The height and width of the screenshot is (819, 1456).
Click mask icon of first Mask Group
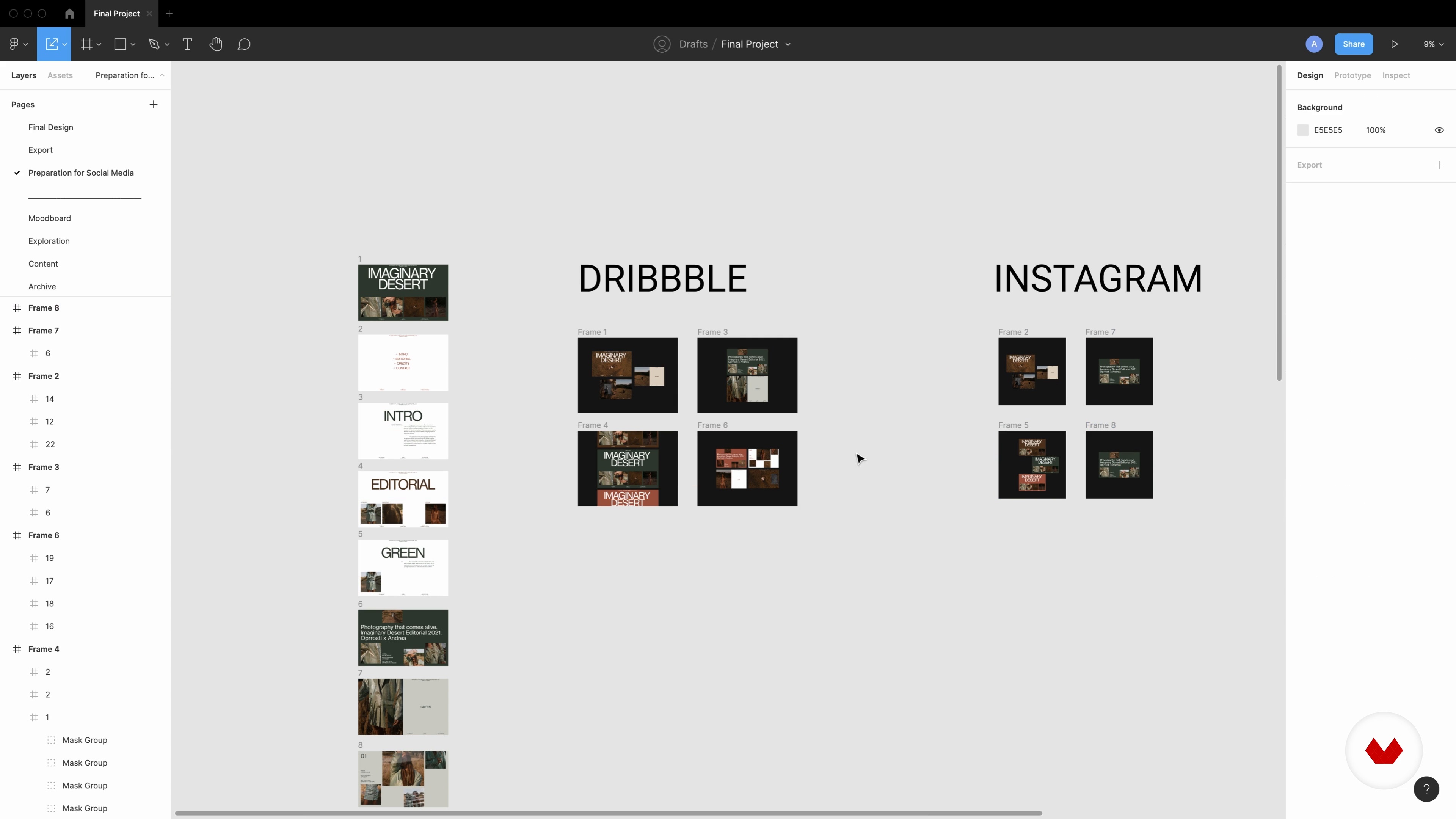(x=51, y=740)
